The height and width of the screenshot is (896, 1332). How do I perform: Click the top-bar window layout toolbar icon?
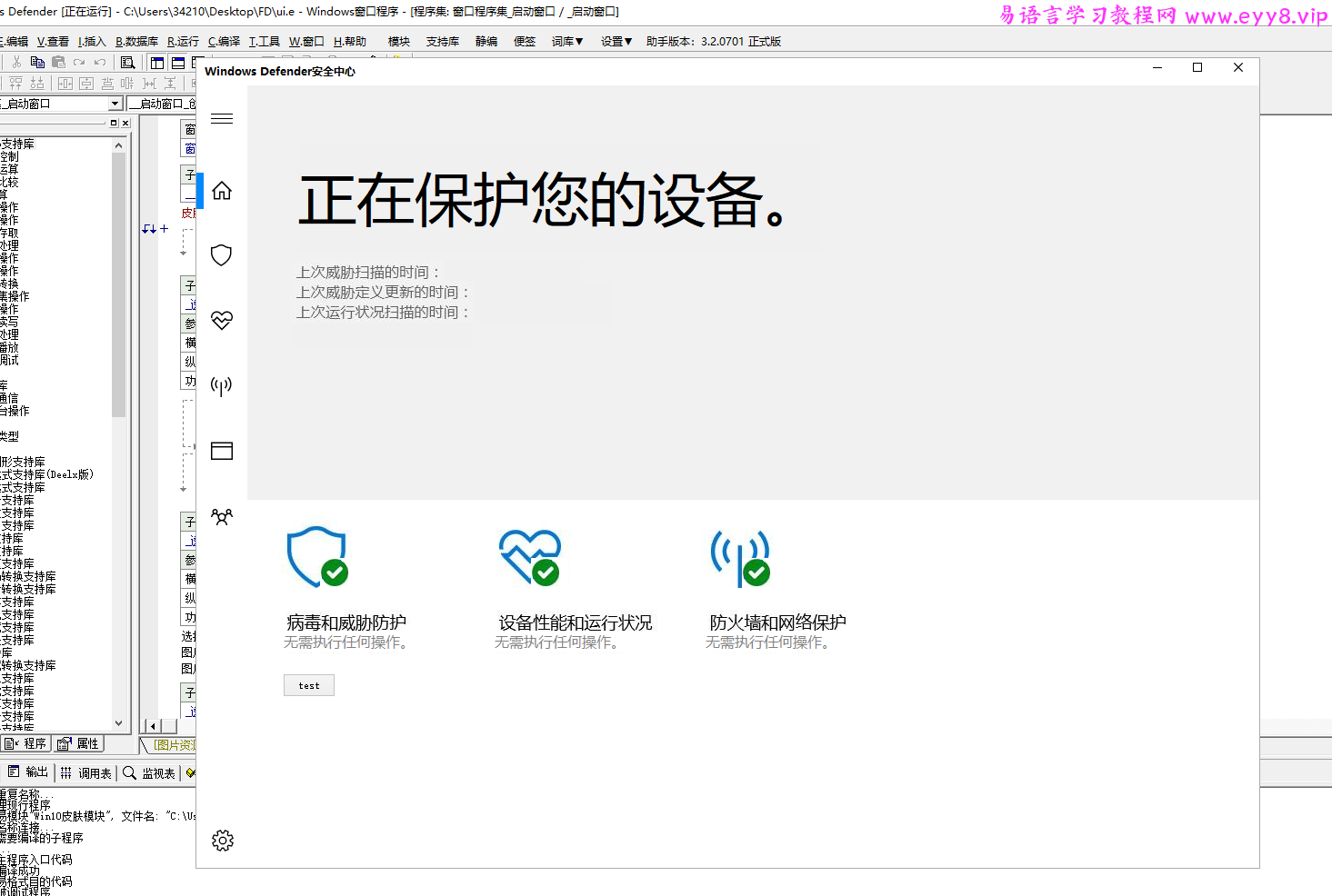[178, 63]
